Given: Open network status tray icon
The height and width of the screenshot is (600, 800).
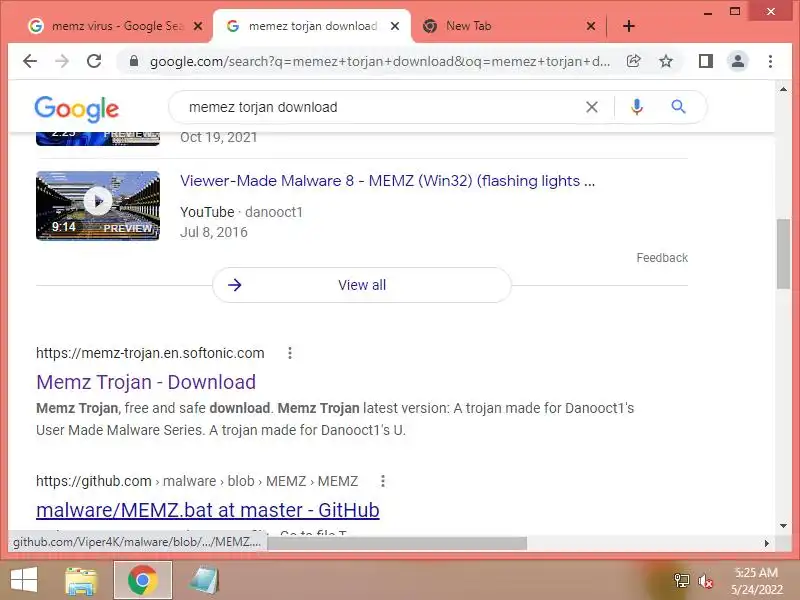Looking at the screenshot, I should tap(682, 581).
